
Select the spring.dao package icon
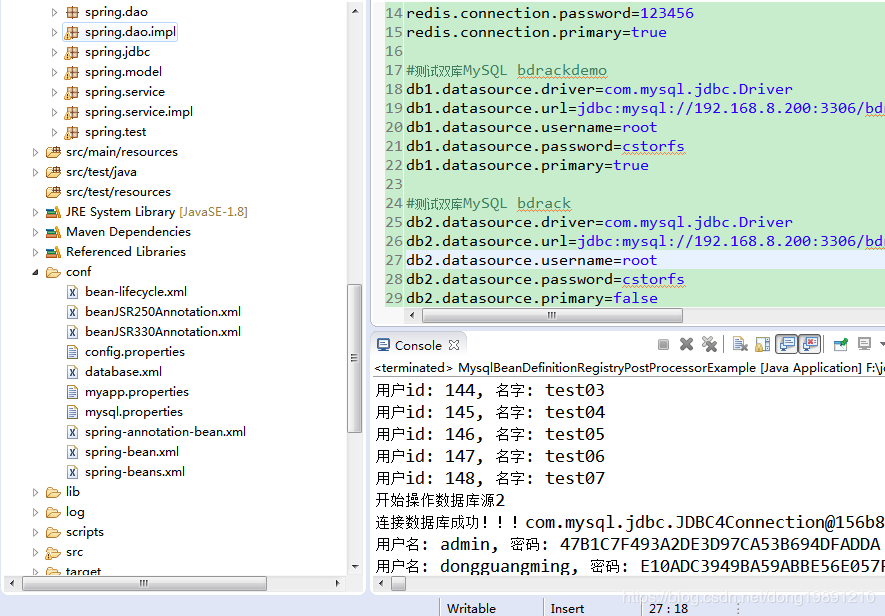(x=72, y=12)
